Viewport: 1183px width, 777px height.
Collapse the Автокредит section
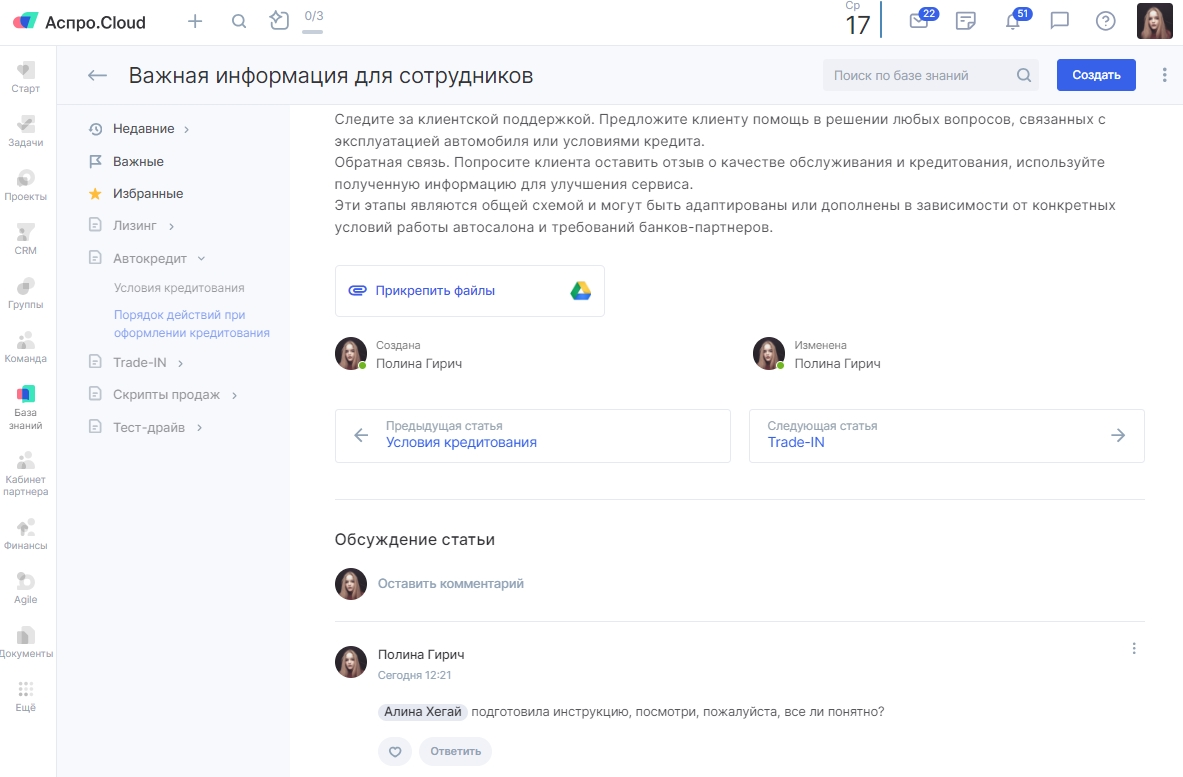201,258
